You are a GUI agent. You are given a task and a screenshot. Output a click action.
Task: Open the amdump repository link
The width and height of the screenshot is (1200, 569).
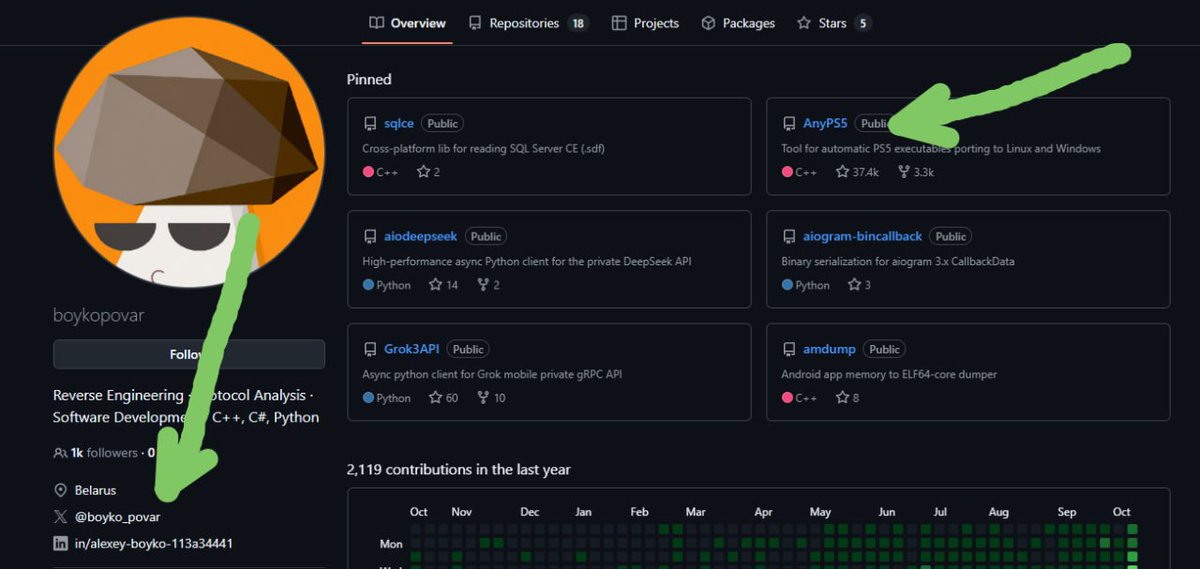[829, 350]
